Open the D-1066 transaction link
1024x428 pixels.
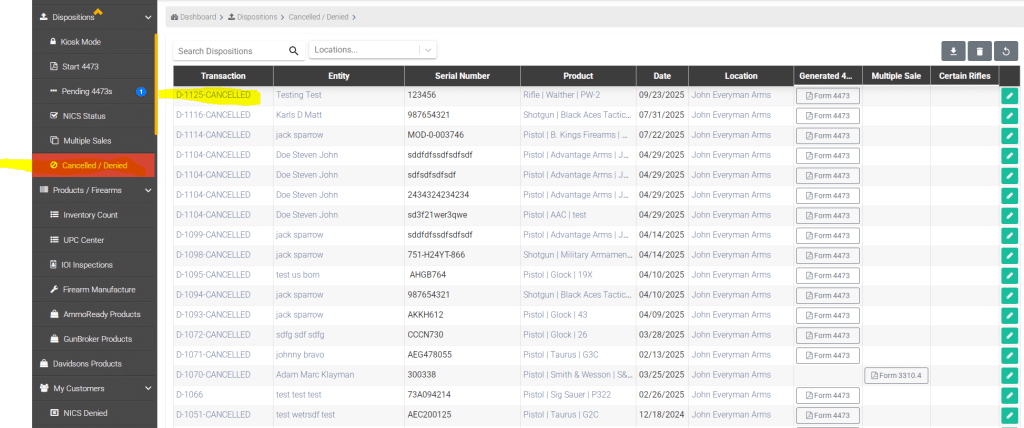tap(191, 395)
